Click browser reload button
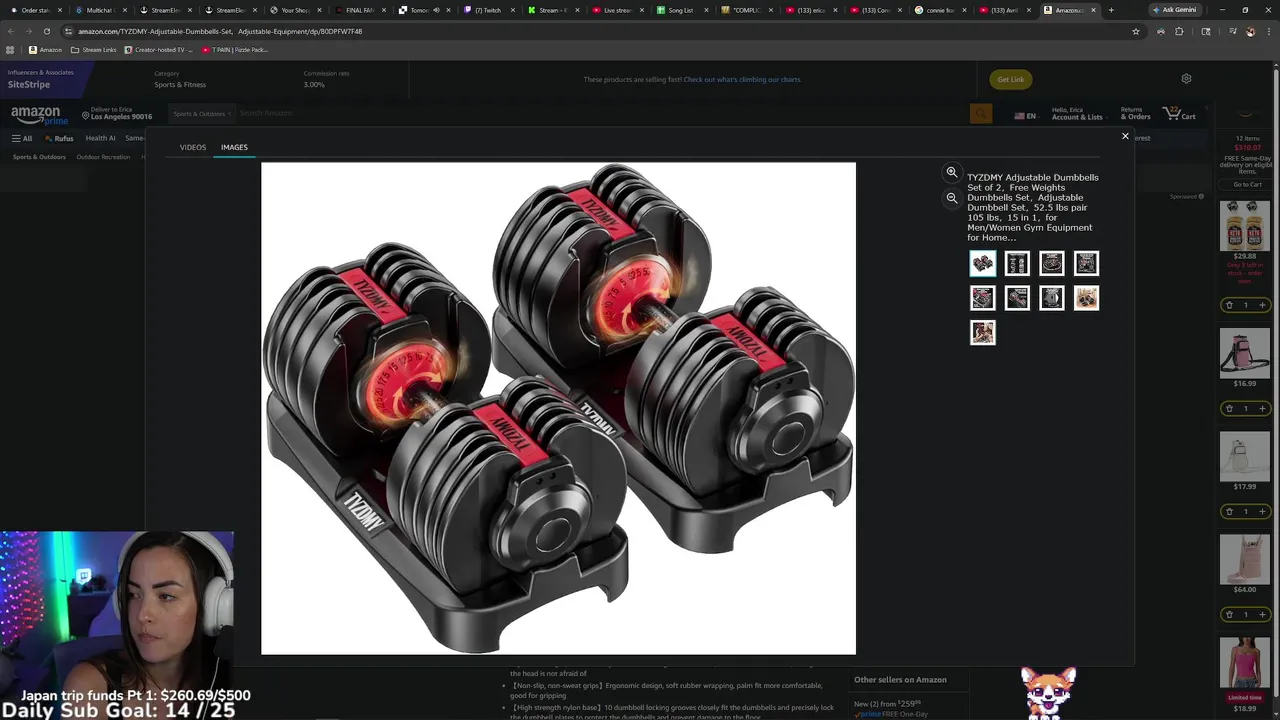Screen dimensions: 1280x720 (x=46, y=31)
